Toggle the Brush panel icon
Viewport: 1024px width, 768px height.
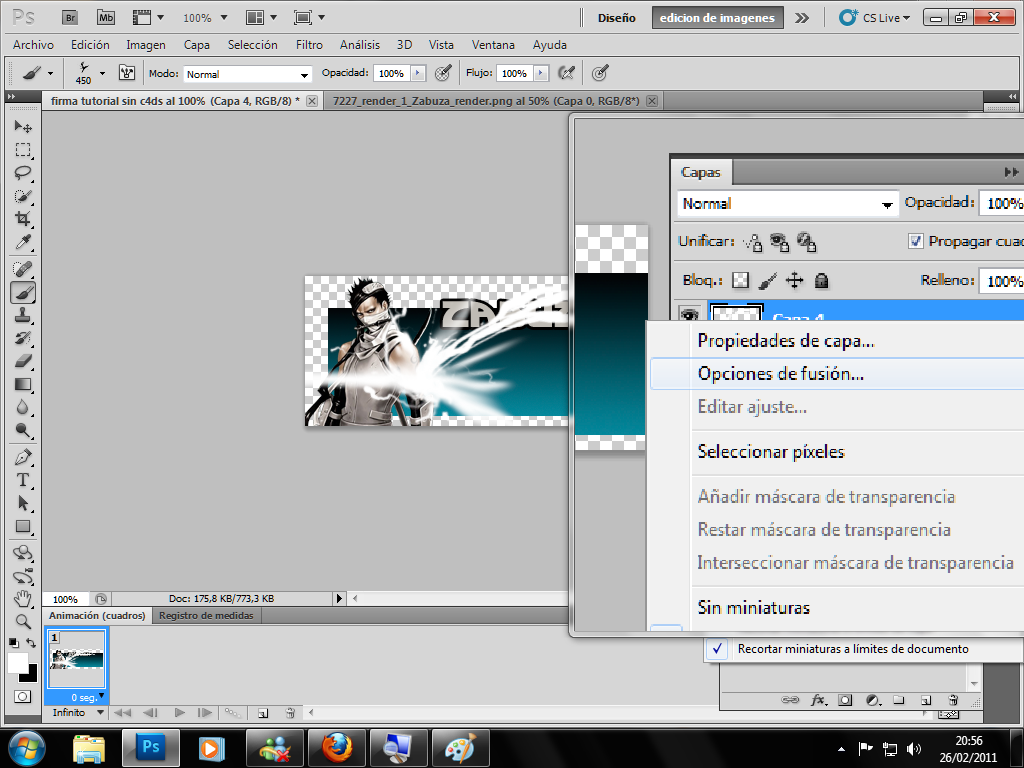tap(127, 72)
